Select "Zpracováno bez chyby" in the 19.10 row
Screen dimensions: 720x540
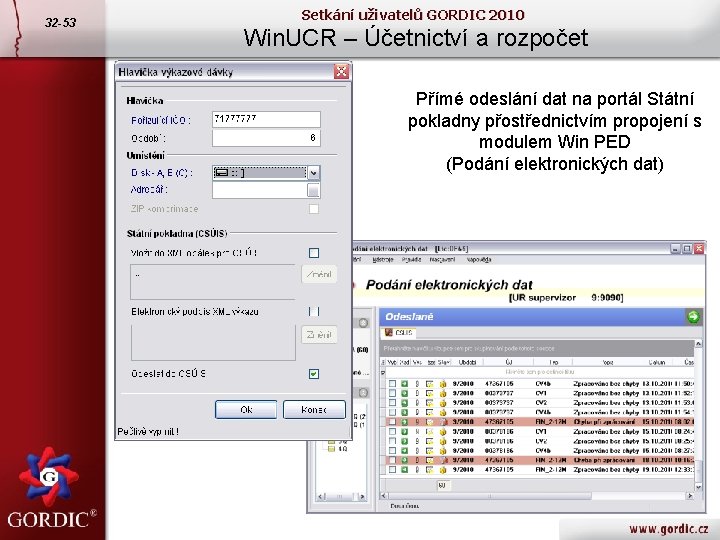[607, 470]
